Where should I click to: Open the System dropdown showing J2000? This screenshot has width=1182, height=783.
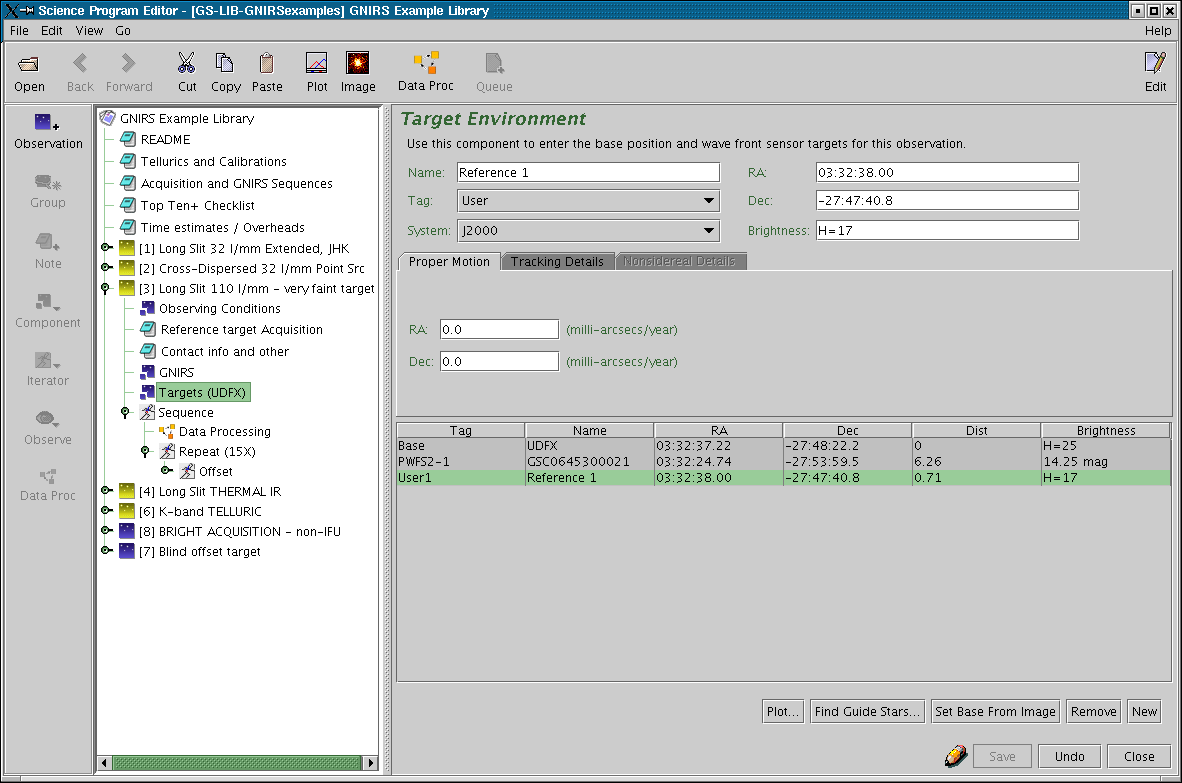coord(589,231)
